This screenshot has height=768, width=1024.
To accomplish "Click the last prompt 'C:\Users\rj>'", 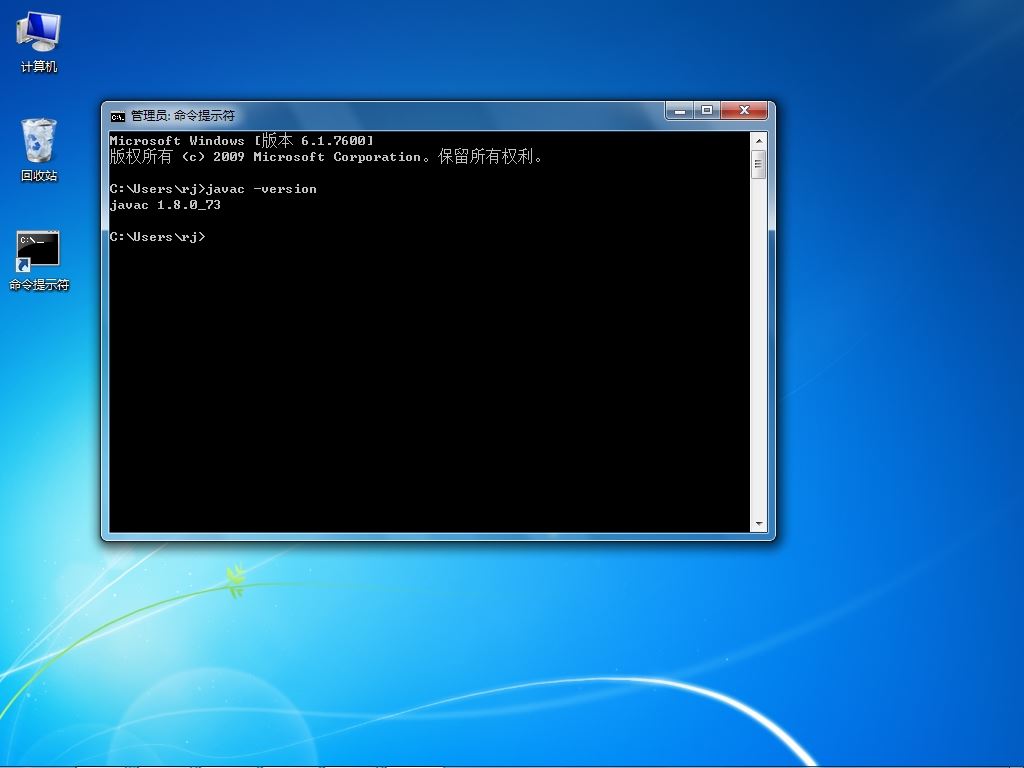I will 157,237.
